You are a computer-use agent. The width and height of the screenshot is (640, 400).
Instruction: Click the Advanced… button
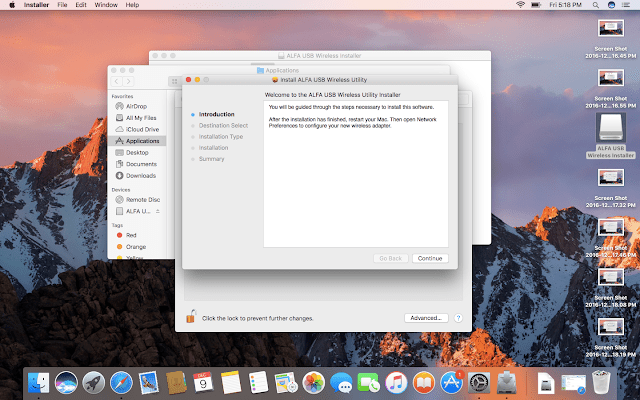click(425, 318)
